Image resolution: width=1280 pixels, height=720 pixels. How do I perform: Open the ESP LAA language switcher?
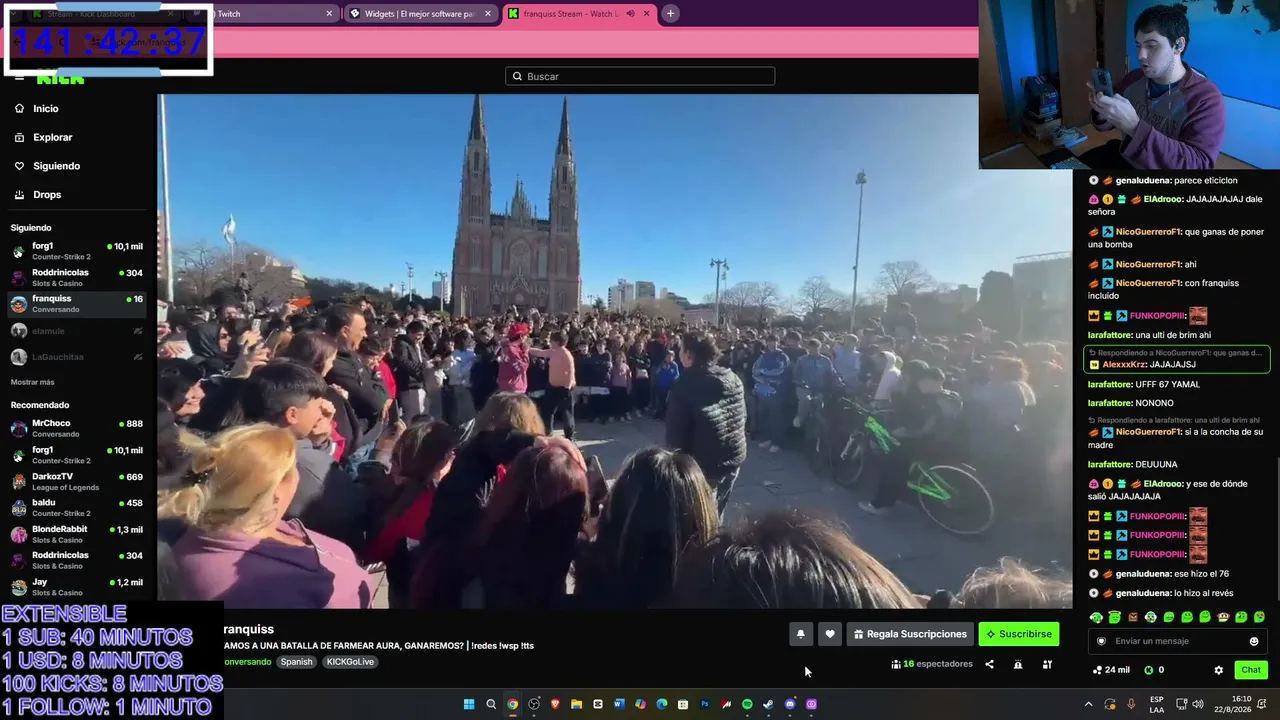click(x=1157, y=704)
